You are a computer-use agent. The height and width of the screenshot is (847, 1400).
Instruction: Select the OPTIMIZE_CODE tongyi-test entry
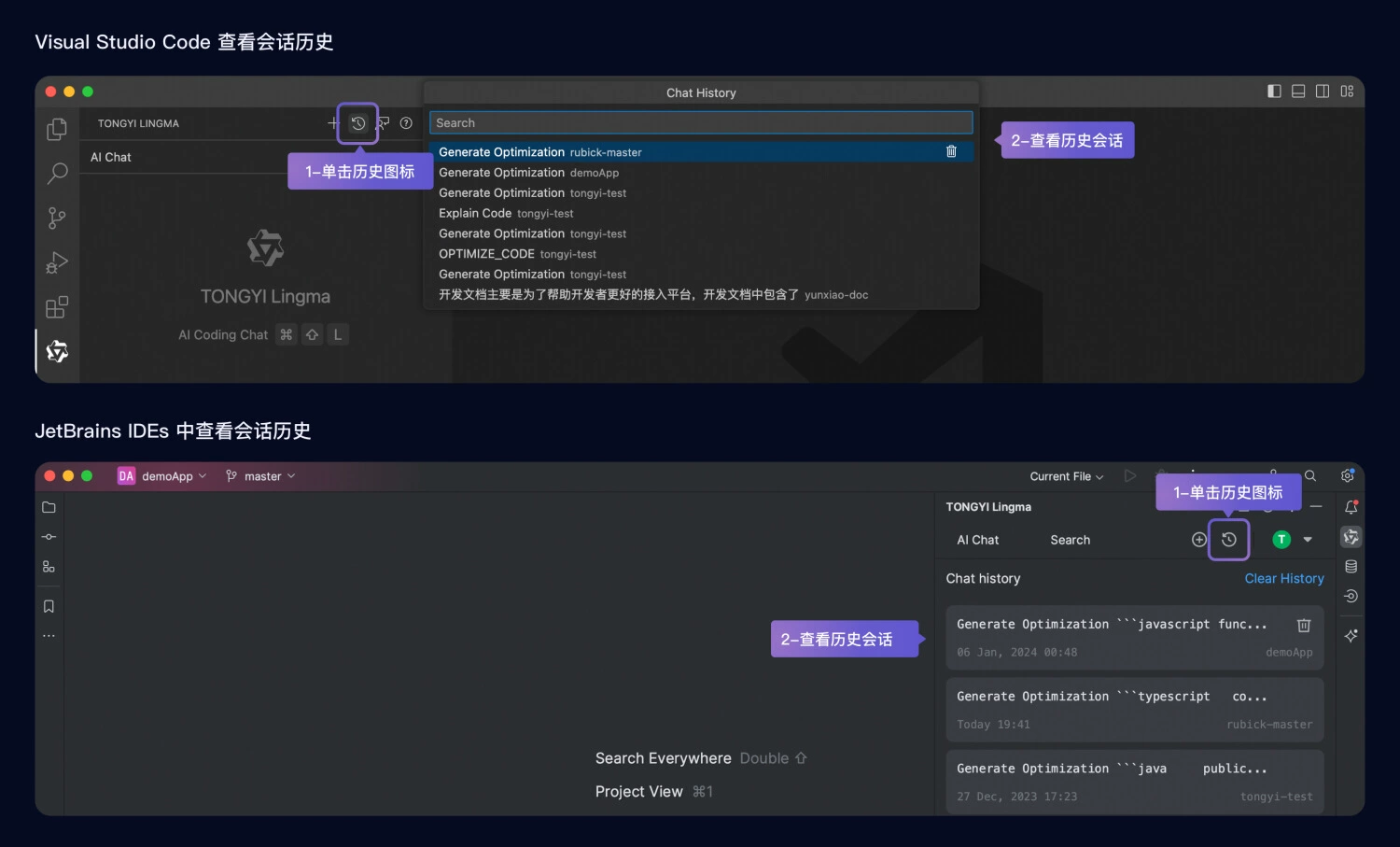click(701, 254)
